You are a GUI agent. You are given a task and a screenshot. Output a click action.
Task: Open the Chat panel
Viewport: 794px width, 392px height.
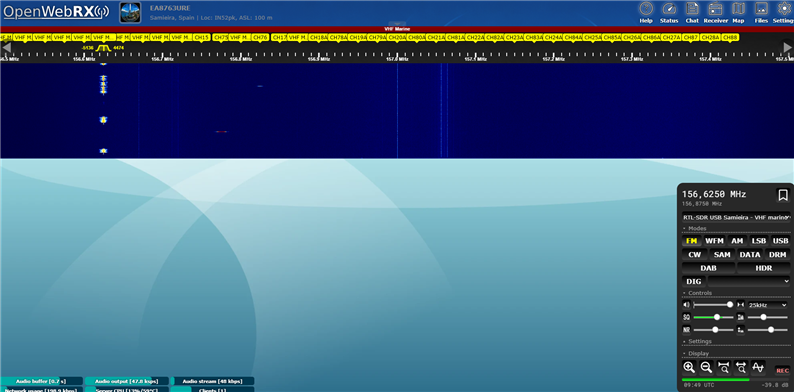click(x=692, y=12)
